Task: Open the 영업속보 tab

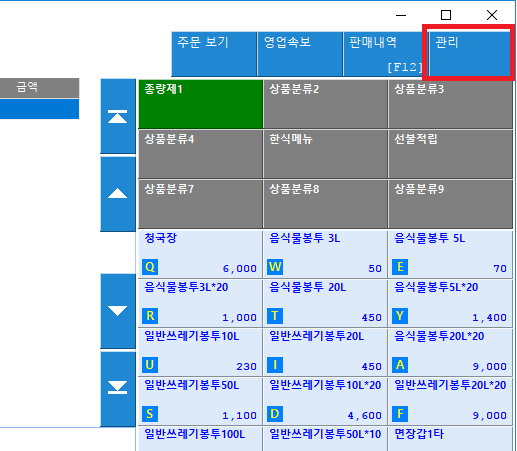Action: point(300,54)
